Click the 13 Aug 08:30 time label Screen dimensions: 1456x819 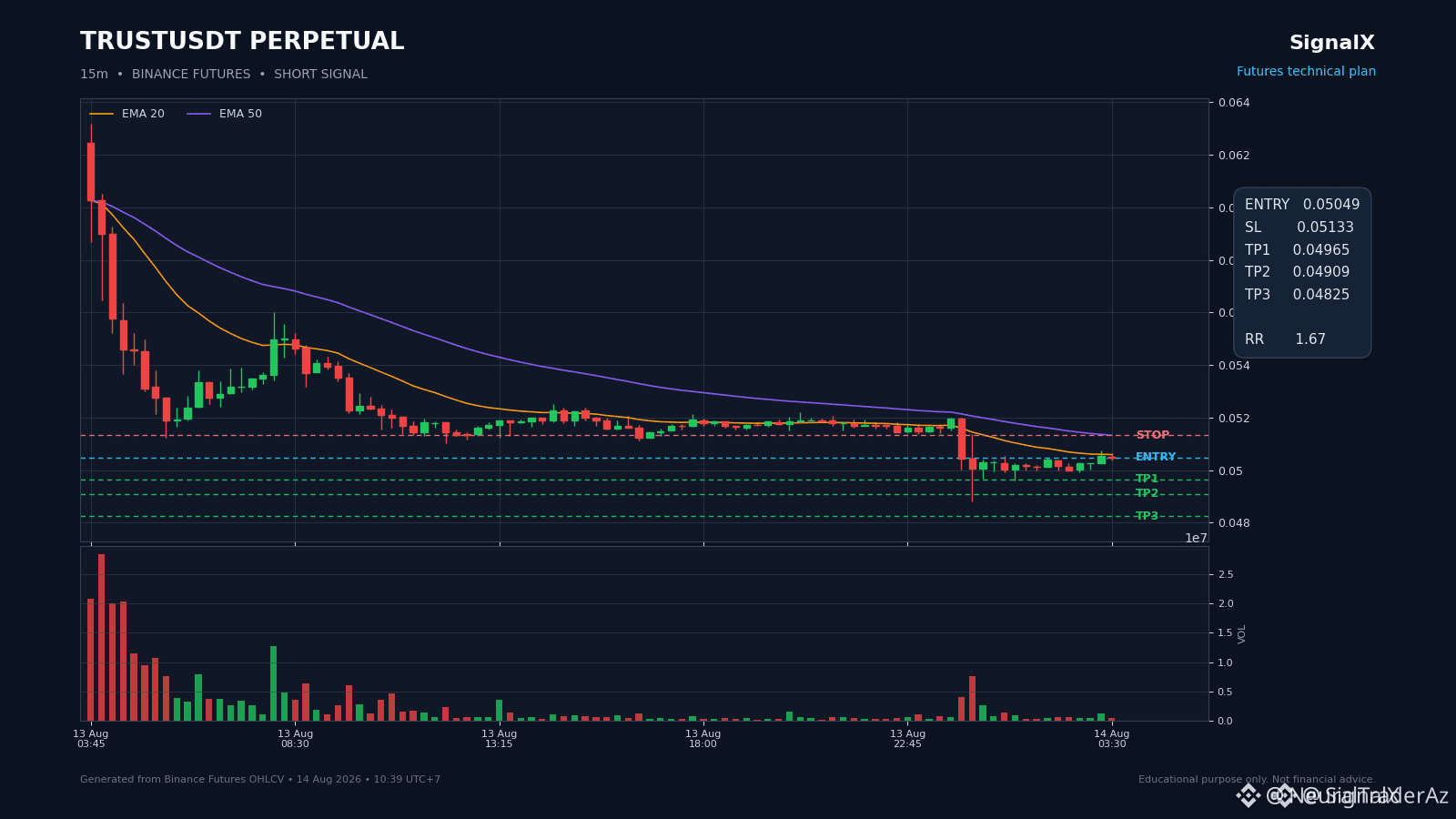[x=295, y=739]
